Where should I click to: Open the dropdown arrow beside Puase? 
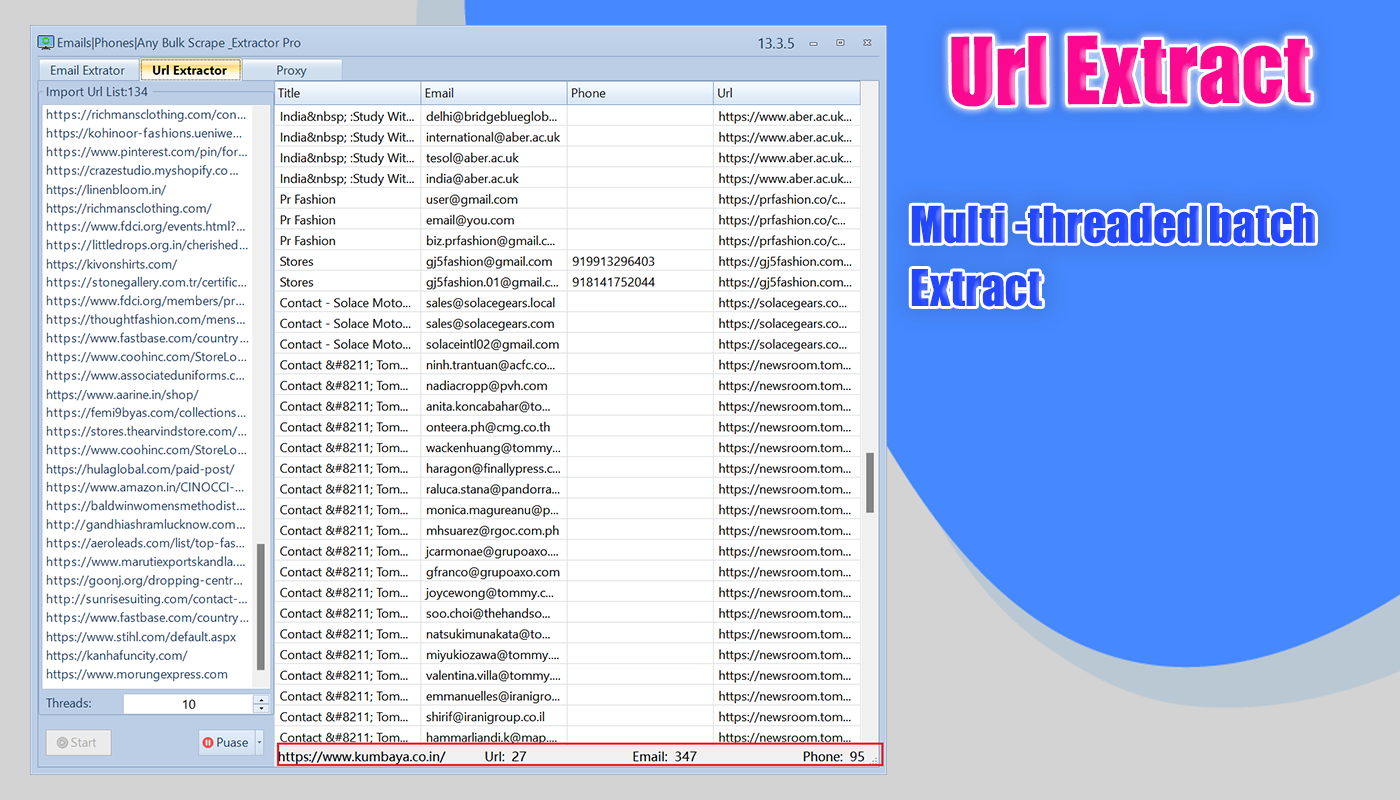pos(260,743)
